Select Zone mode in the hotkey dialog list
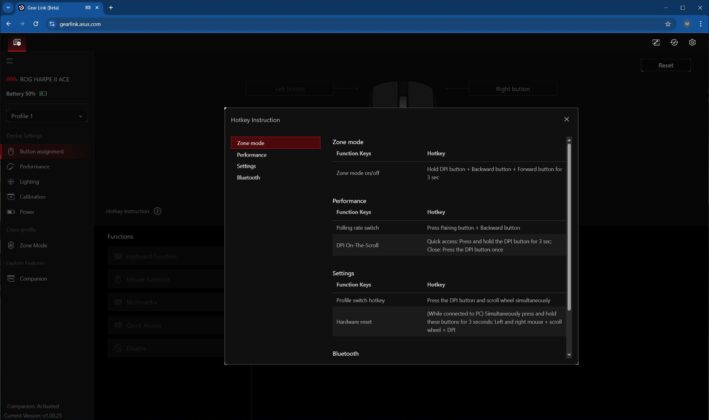Image resolution: width=709 pixels, height=420 pixels. (276, 143)
